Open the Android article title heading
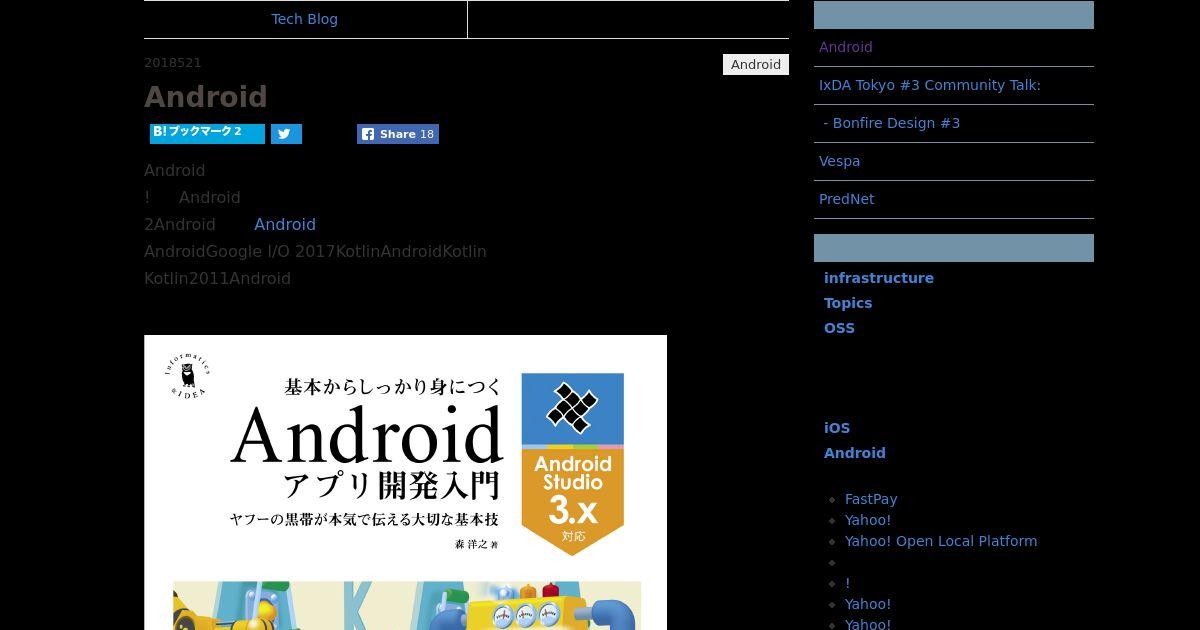Screen dimensions: 1200x630 pyautogui.click(x=206, y=97)
